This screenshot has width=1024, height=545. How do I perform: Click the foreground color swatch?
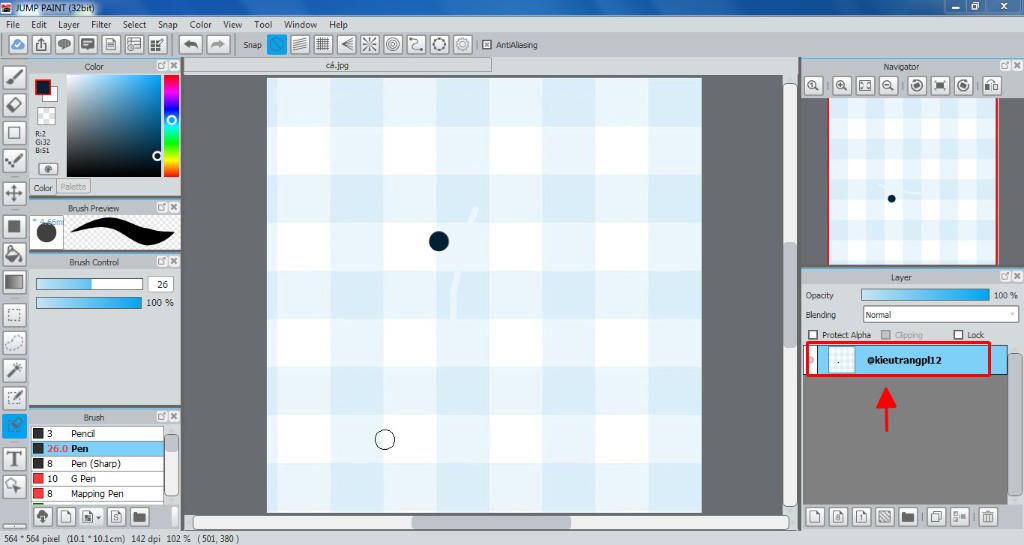tap(43, 87)
